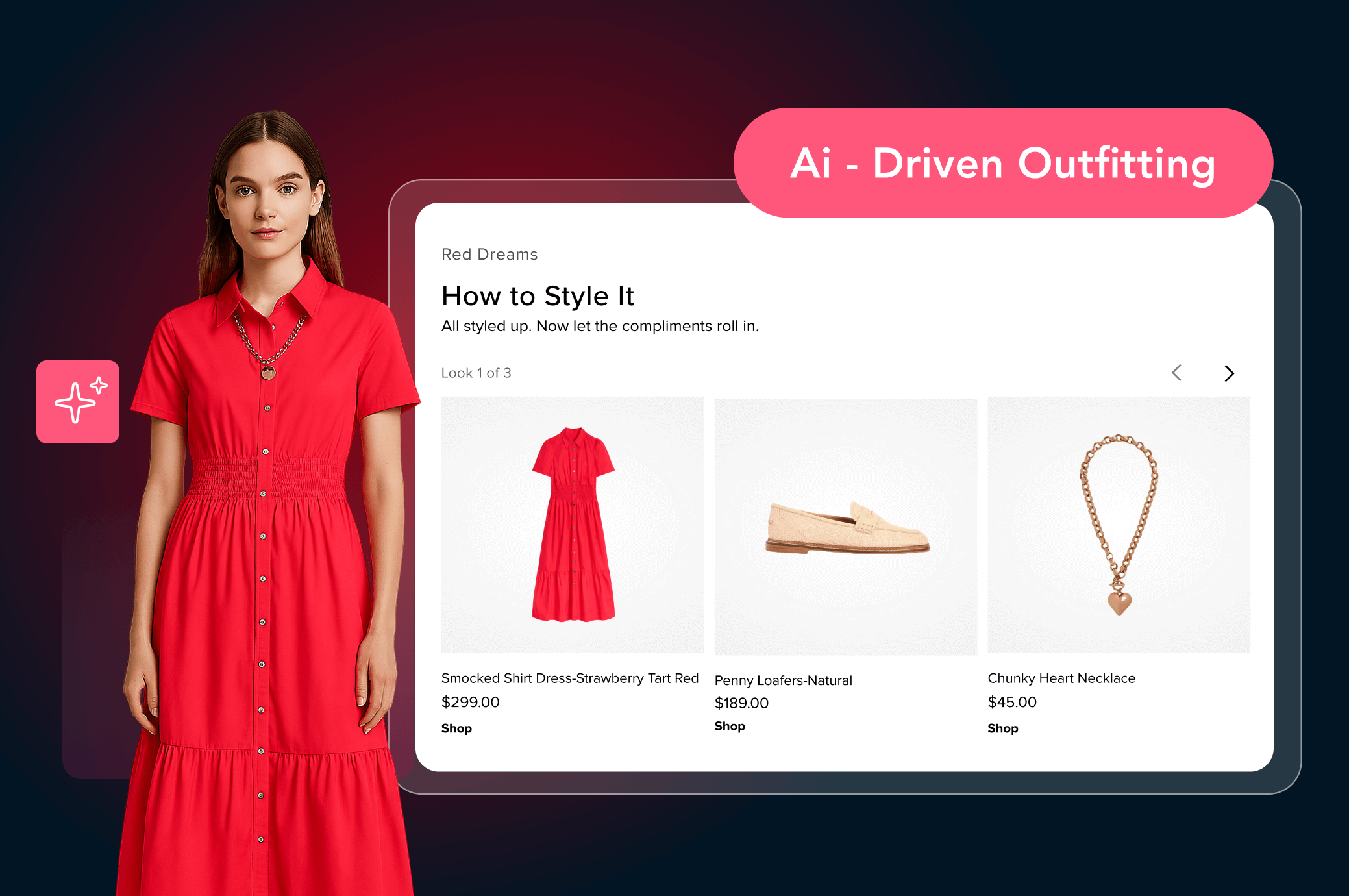Click the Penny Loafers-Natural product title
This screenshot has height=896, width=1349.
pyautogui.click(x=783, y=680)
